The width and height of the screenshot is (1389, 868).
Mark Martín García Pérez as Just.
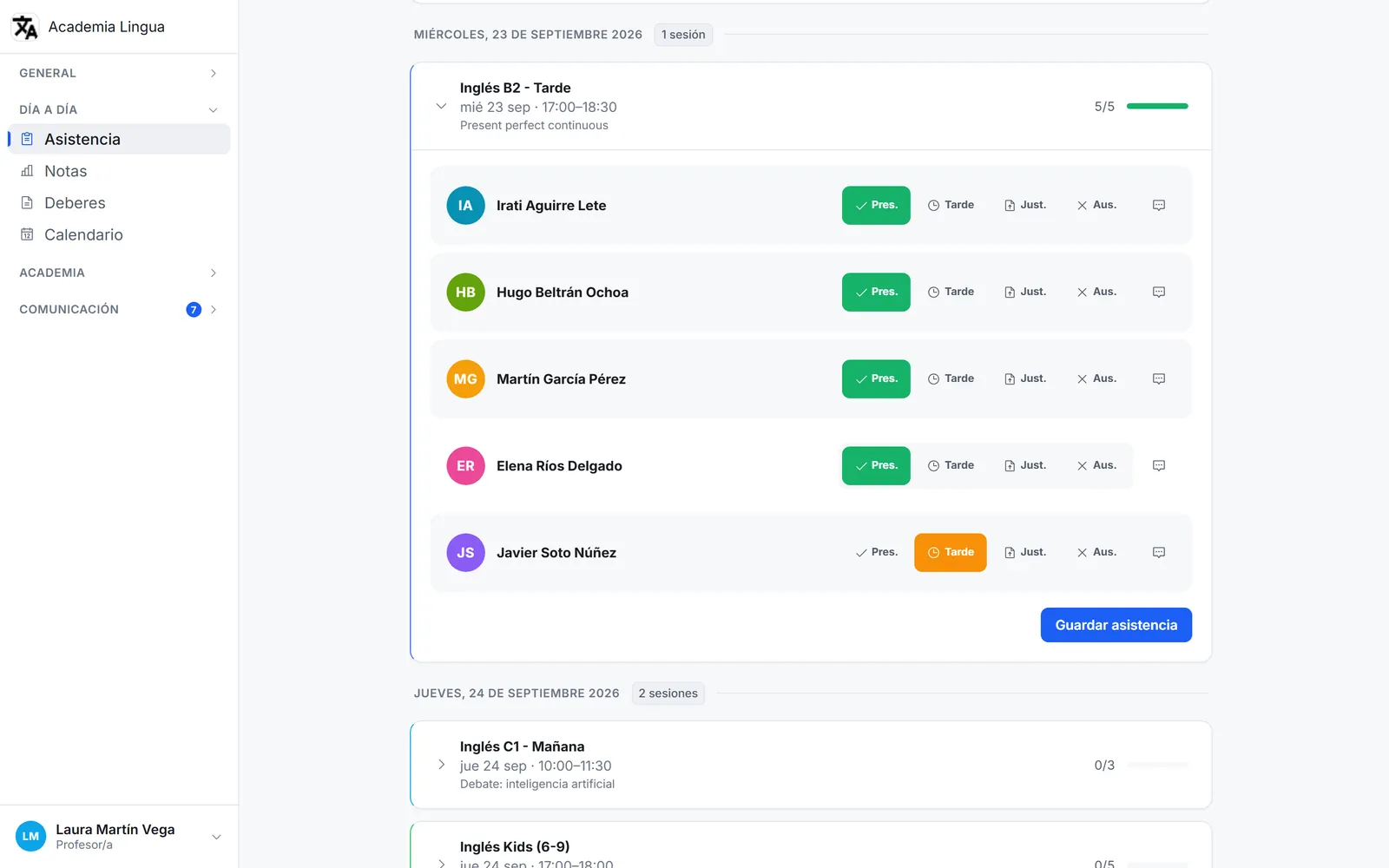click(1025, 379)
